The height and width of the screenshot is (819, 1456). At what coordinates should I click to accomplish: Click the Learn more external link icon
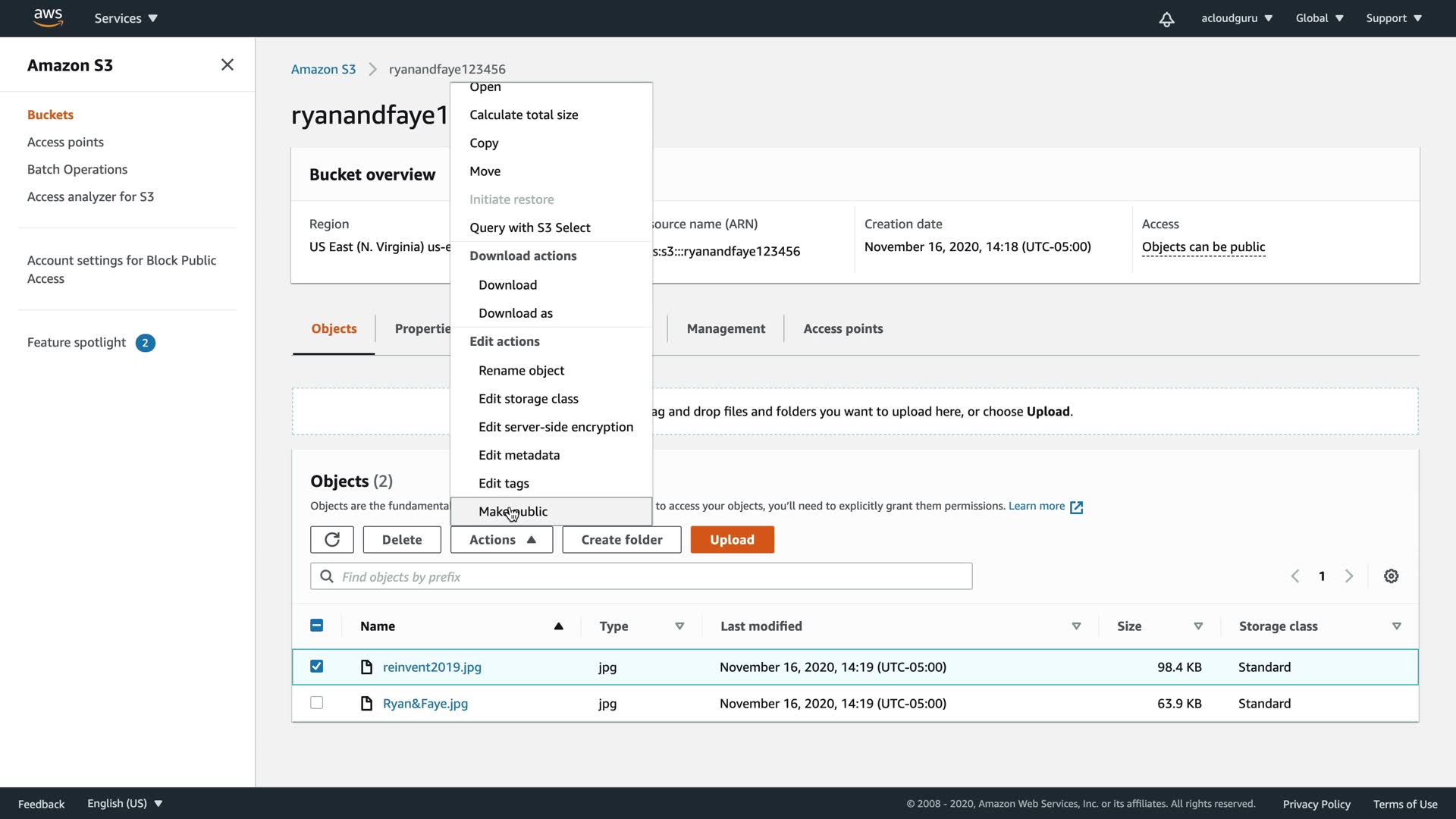[1076, 507]
